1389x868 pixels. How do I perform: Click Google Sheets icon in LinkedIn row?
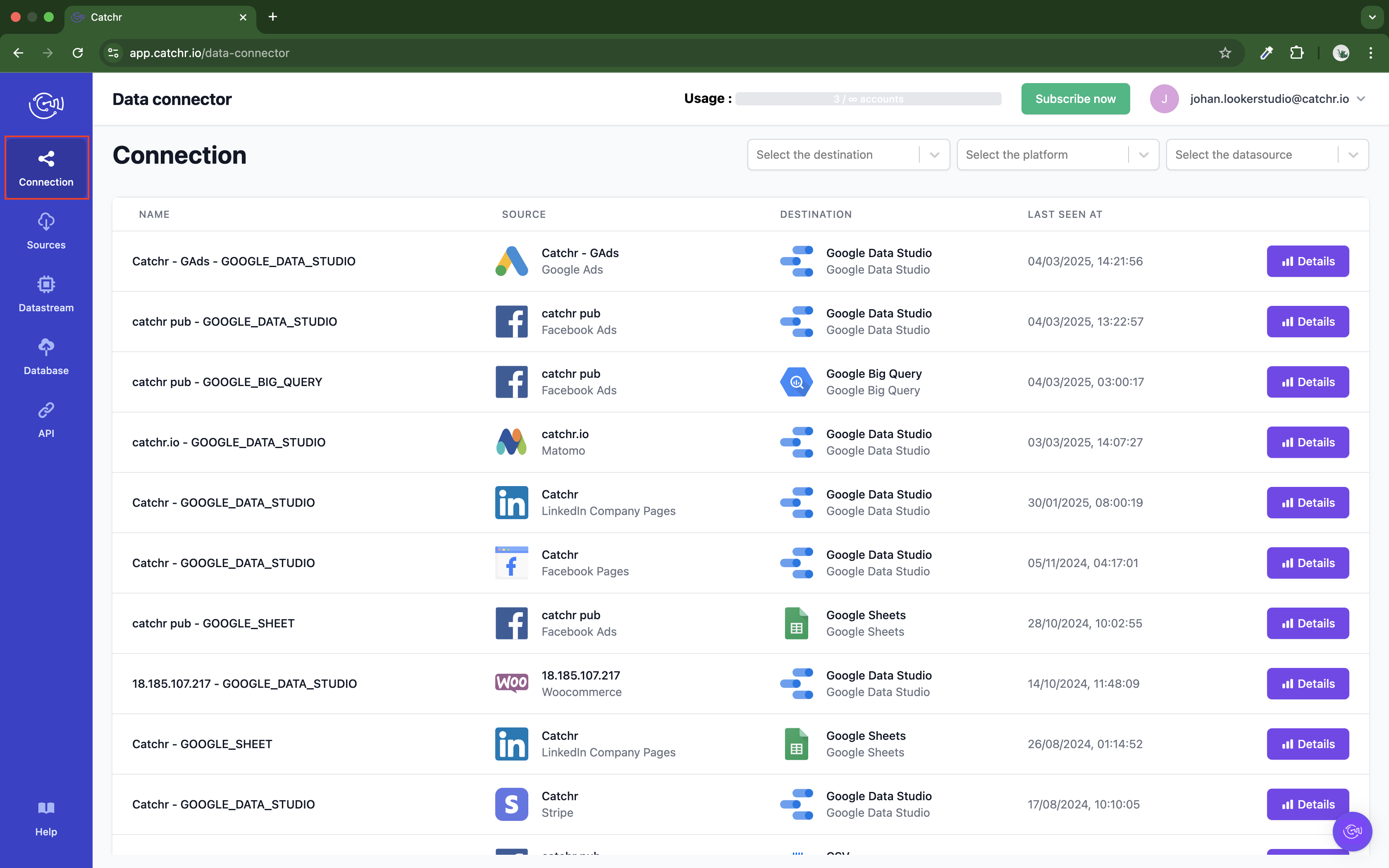pyautogui.click(x=797, y=744)
